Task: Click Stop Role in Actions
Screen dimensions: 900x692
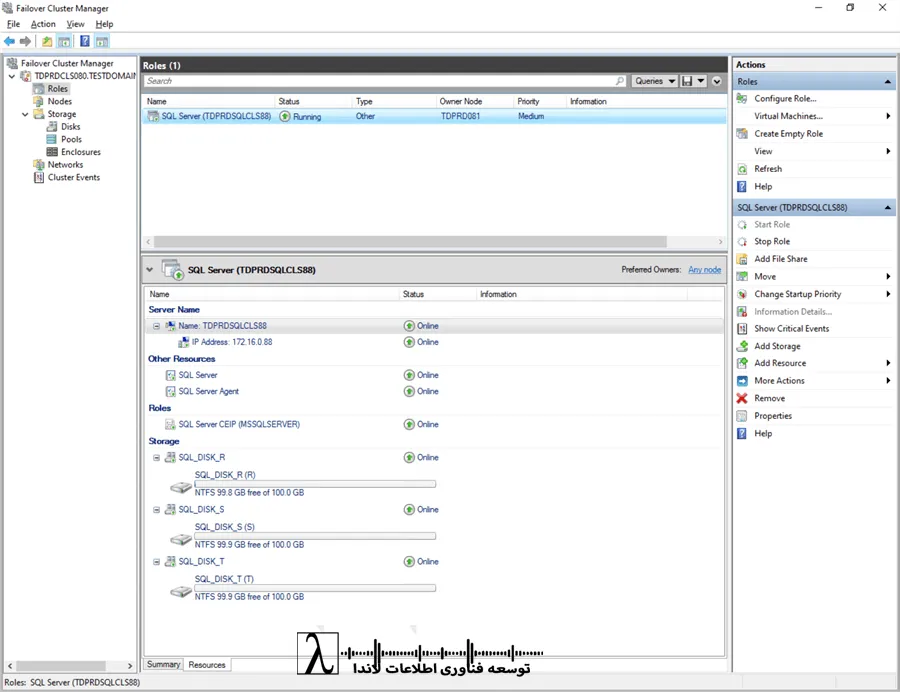Action: pyautogui.click(x=772, y=242)
